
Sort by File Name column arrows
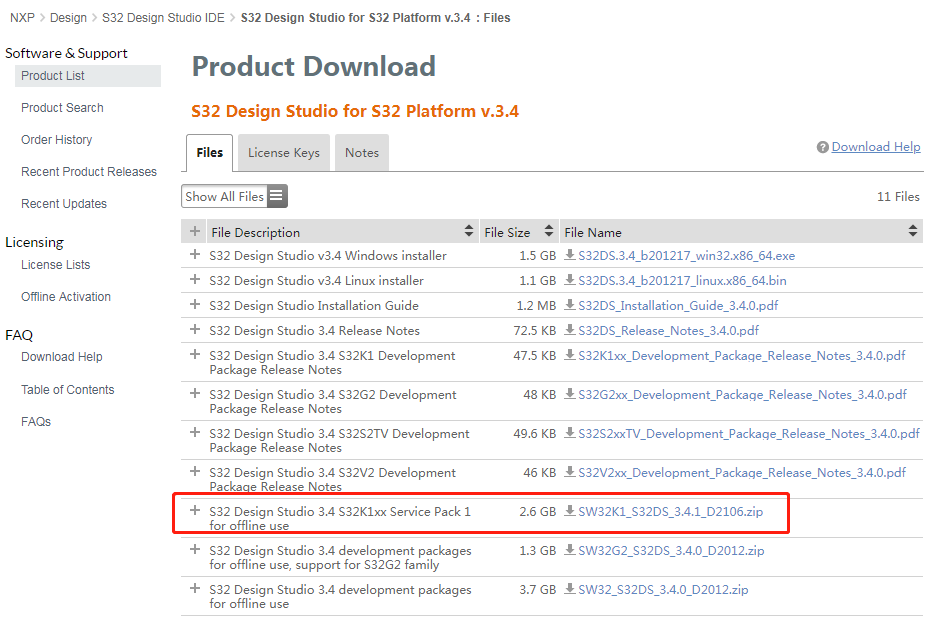(x=912, y=232)
